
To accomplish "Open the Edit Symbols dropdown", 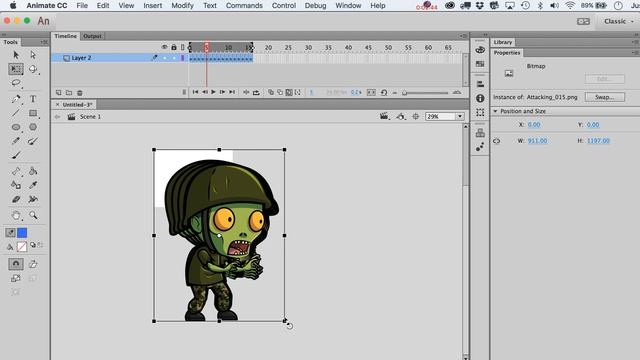I will [x=401, y=117].
